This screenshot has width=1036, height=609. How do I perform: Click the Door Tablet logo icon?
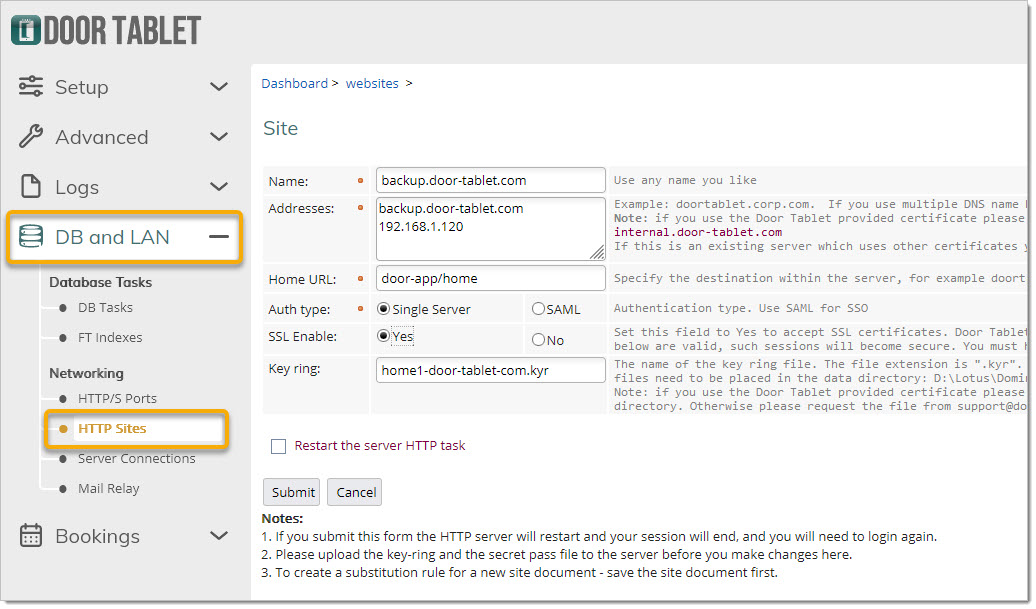pos(25,30)
